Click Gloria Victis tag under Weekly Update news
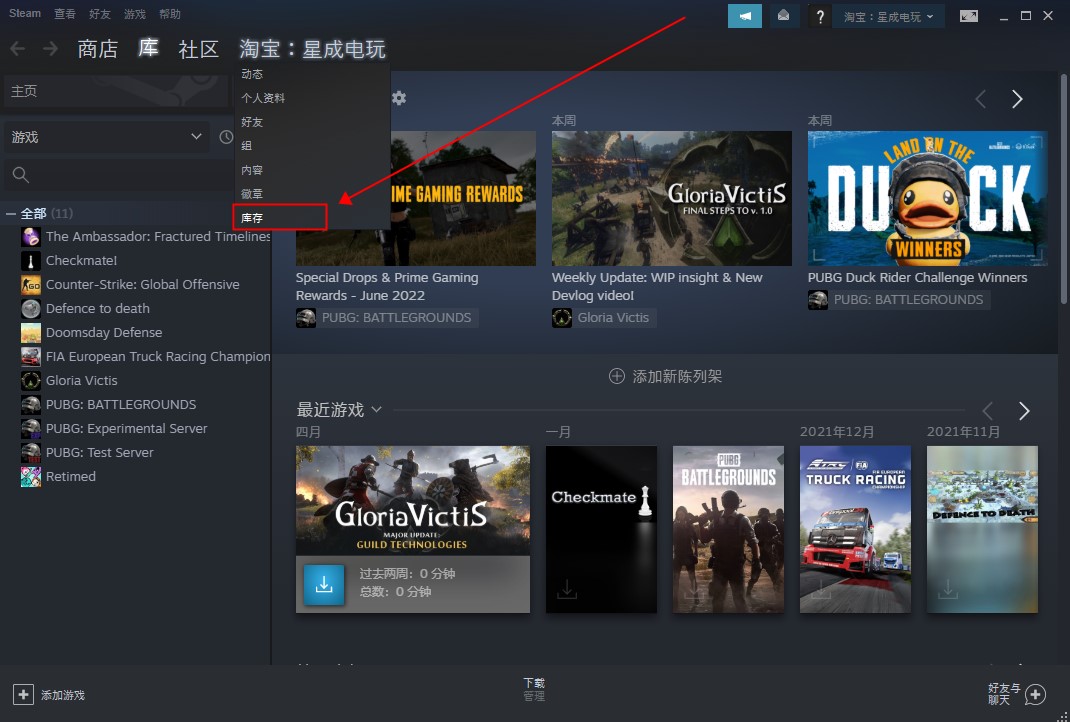The height and width of the screenshot is (722, 1070). (604, 317)
